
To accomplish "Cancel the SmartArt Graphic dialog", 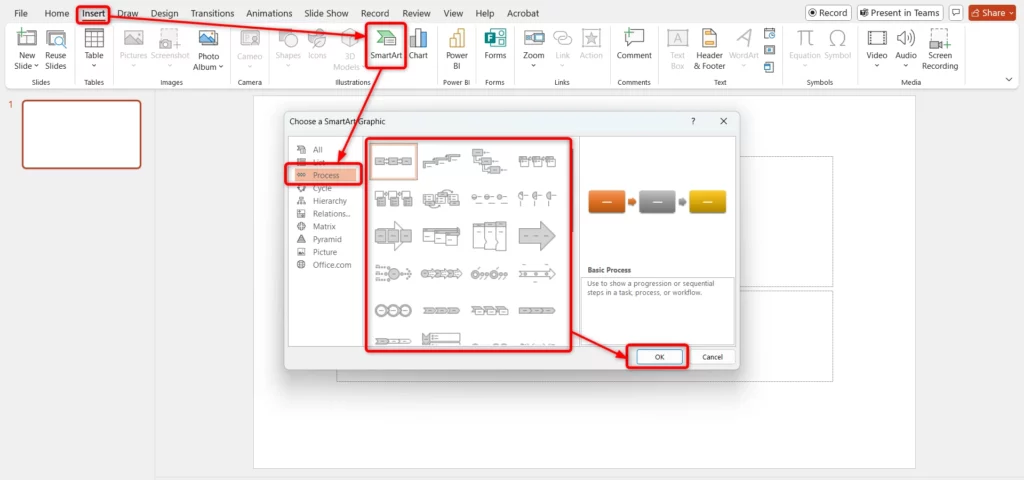I will 712,357.
